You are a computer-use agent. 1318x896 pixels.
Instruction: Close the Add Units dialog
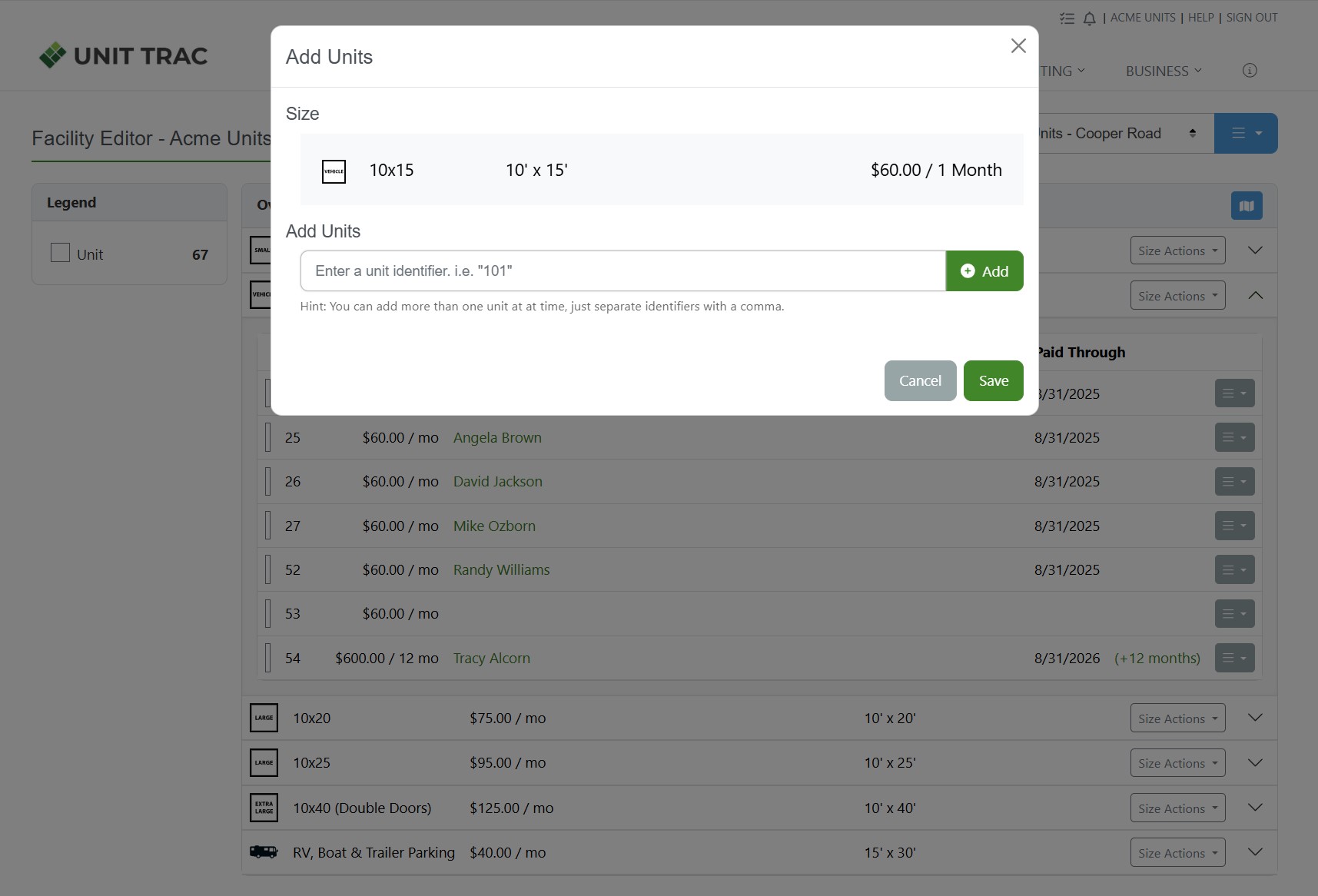(1018, 46)
